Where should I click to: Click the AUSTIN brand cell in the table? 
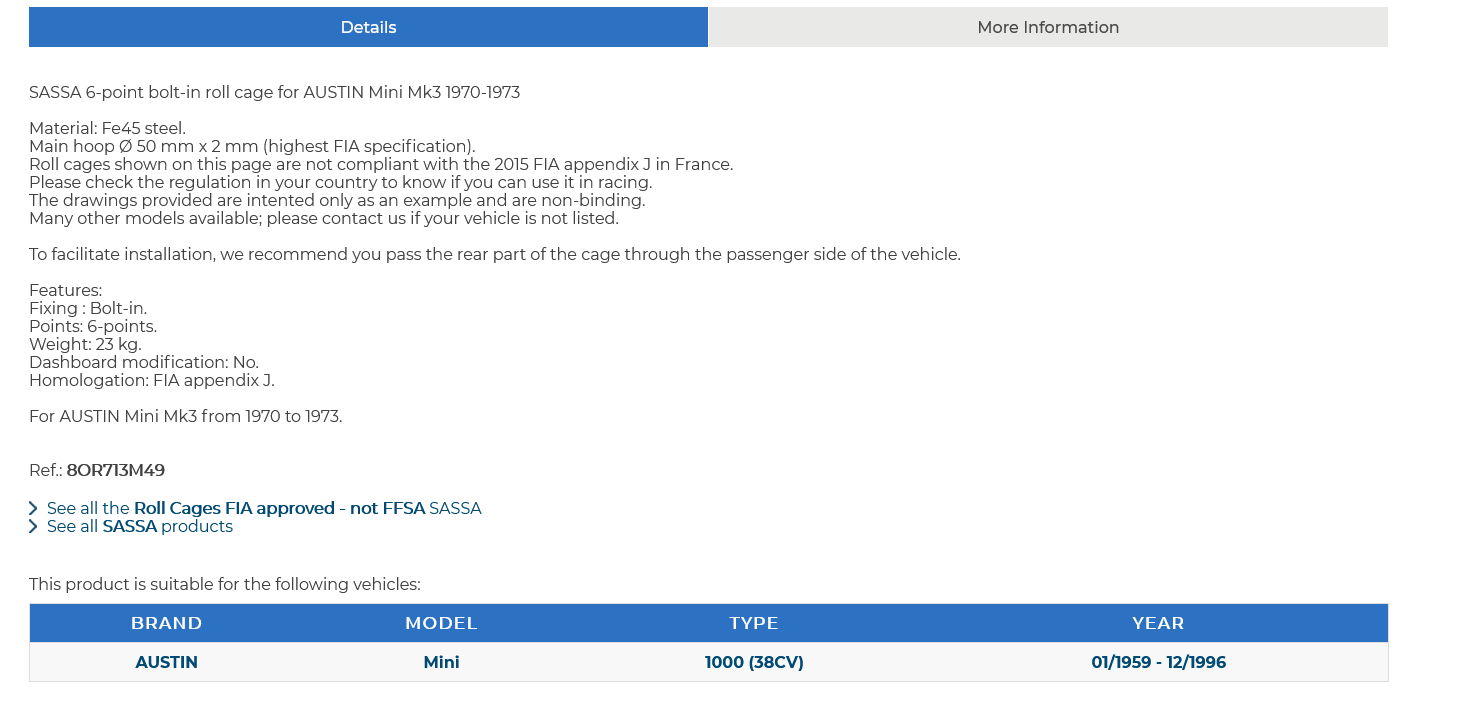167,662
